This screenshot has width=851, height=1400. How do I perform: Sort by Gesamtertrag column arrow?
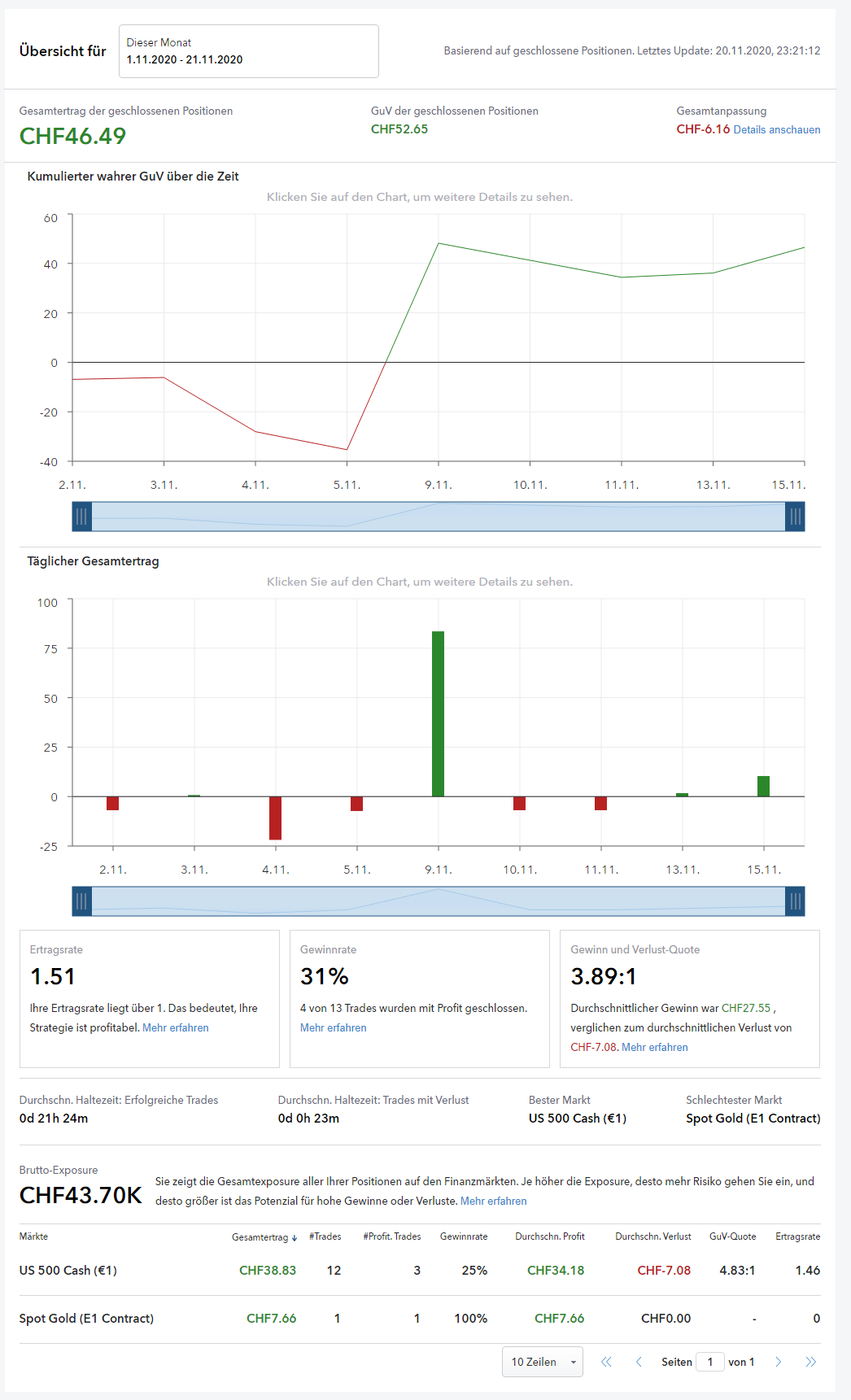point(294,1237)
